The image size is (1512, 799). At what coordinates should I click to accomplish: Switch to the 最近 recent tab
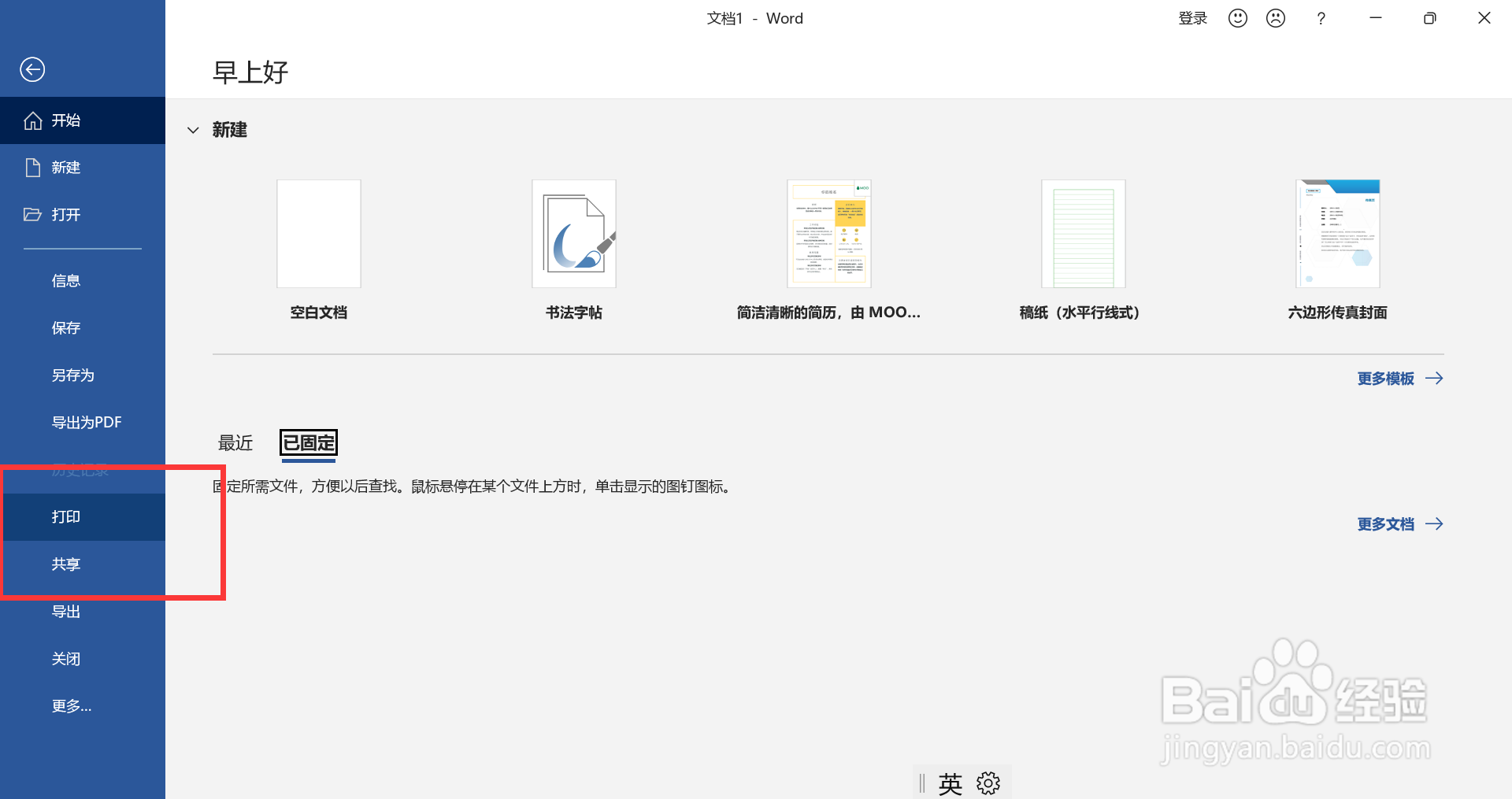[x=235, y=443]
